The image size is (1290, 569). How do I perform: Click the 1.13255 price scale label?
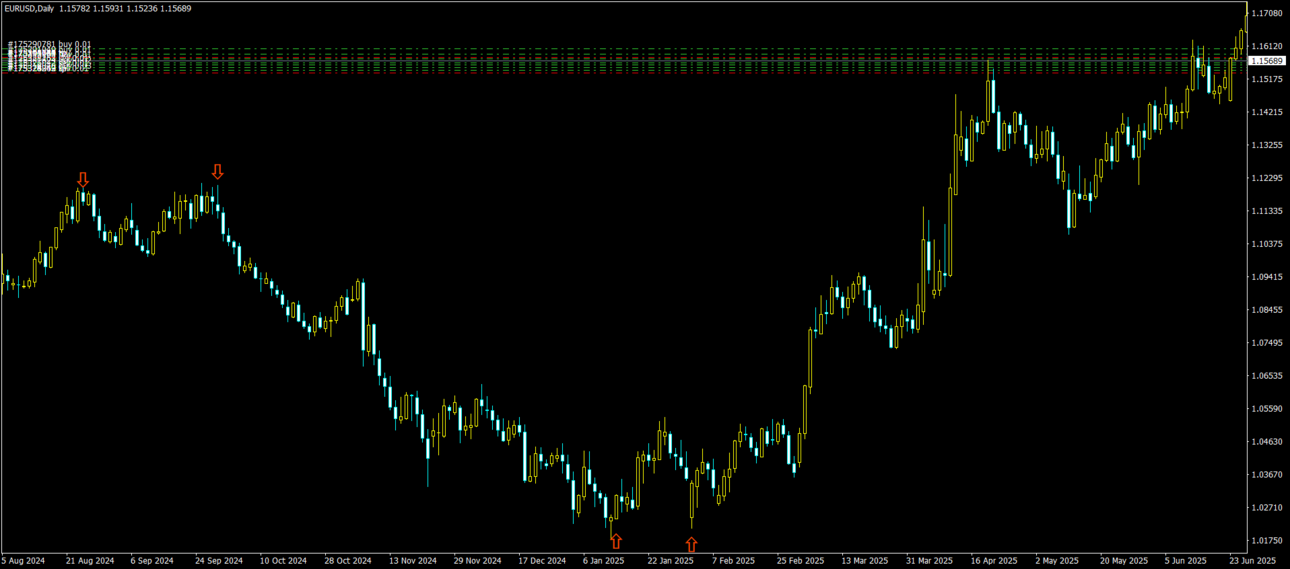pos(1267,145)
